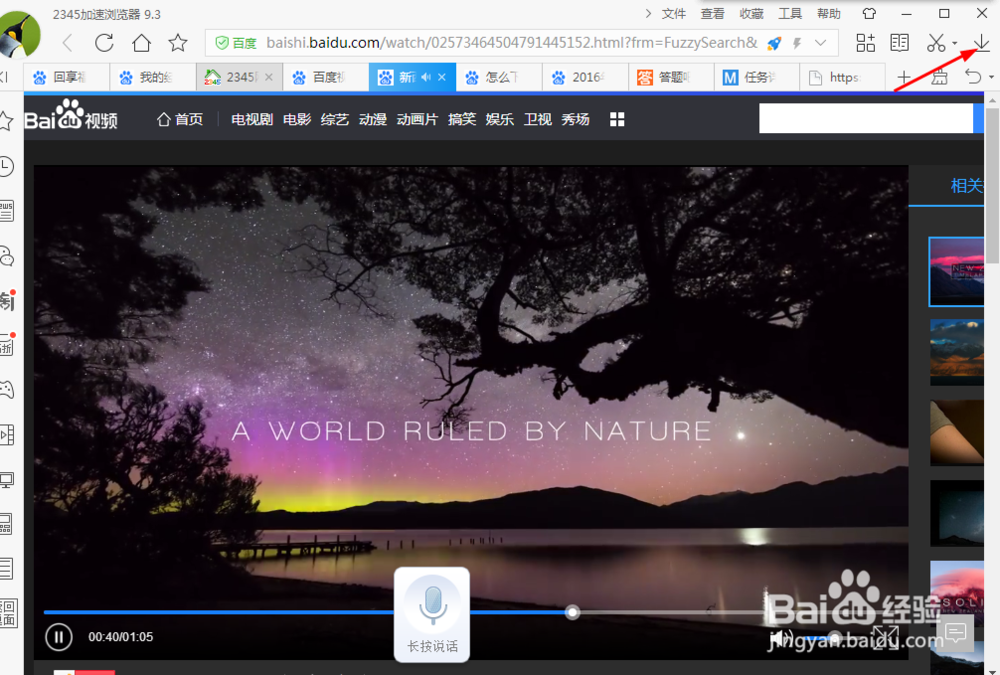Image resolution: width=1000 pixels, height=675 pixels.
Task: Open the 文件 menu
Action: [673, 13]
